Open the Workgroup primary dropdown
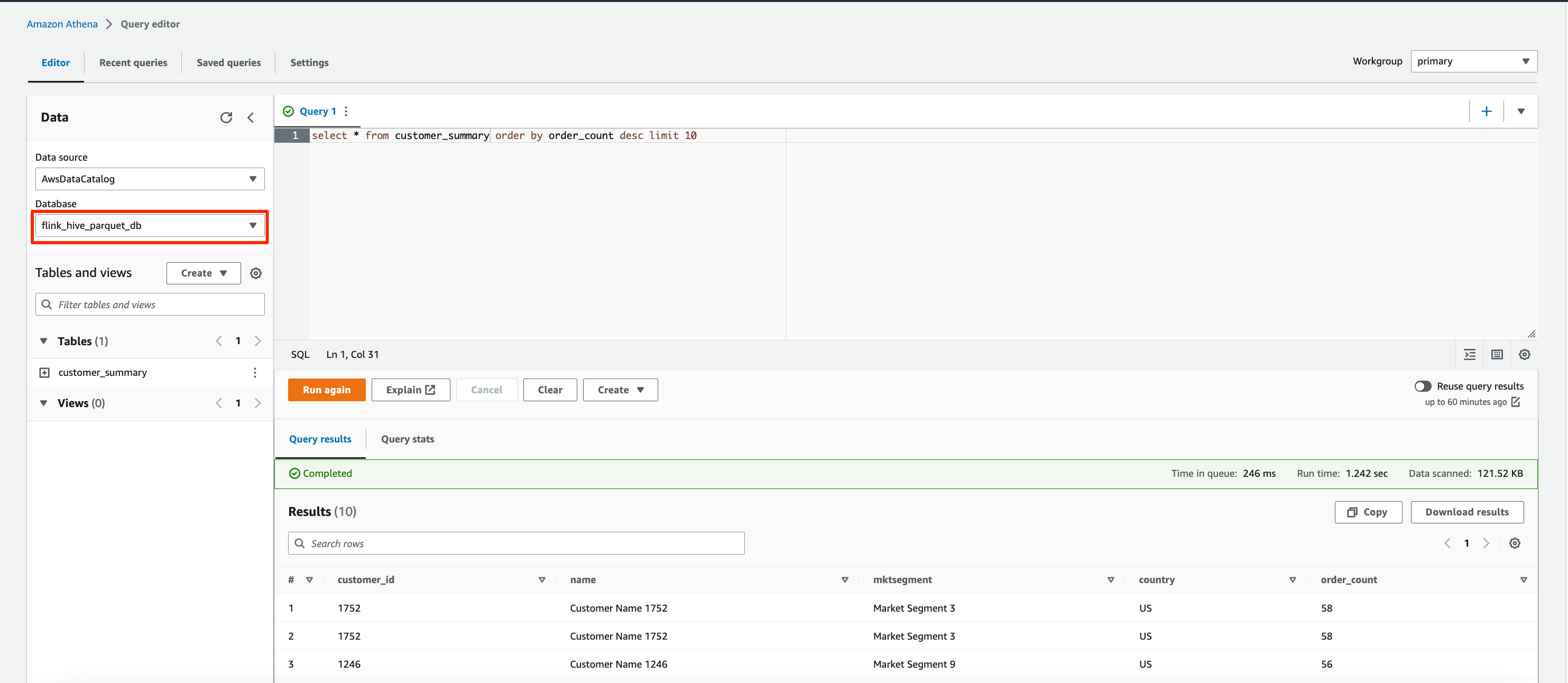The width and height of the screenshot is (1568, 683). click(1473, 61)
